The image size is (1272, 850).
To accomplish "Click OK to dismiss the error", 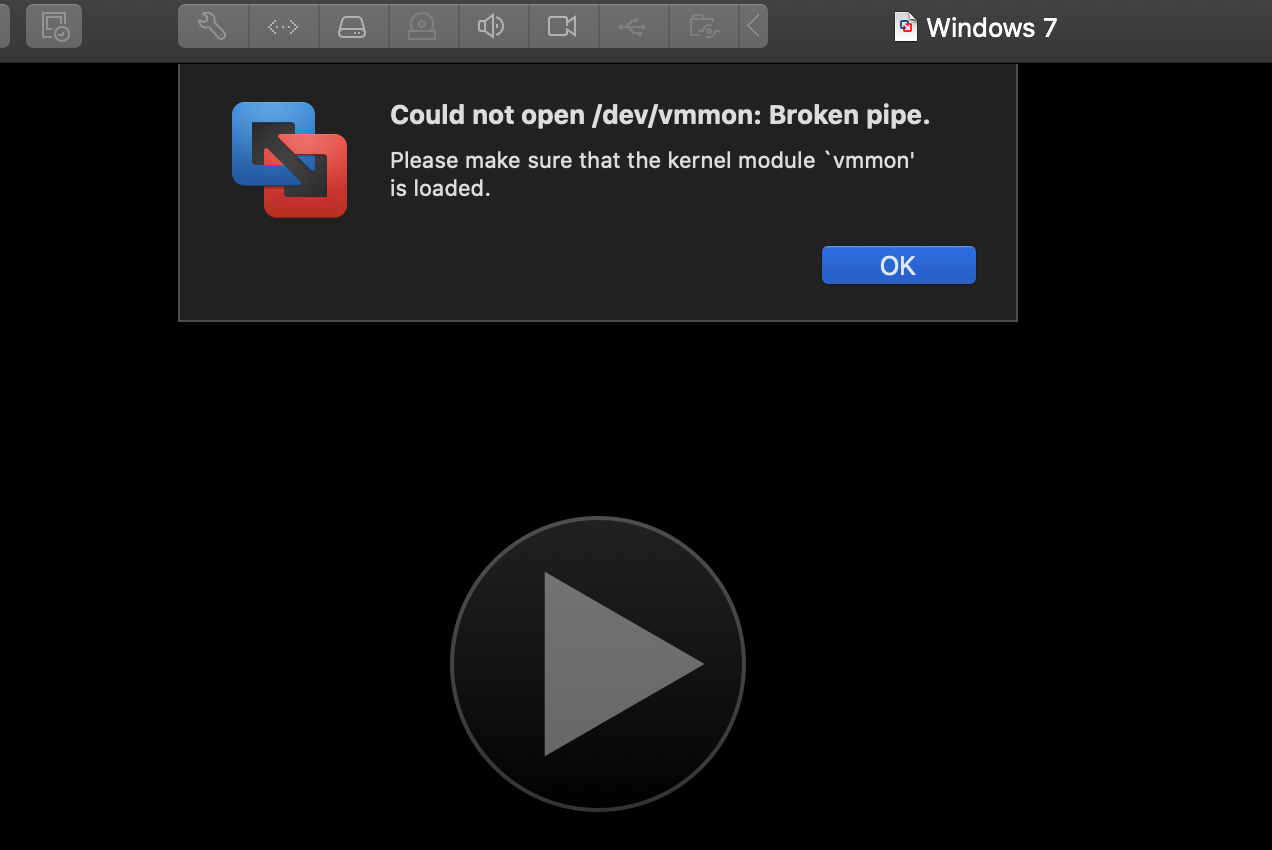I will coord(898,265).
